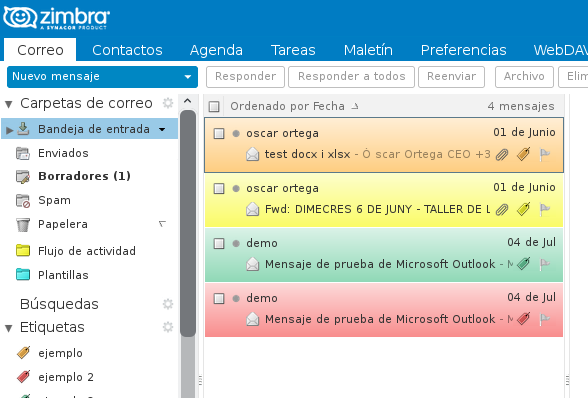Click the gear icon next to Búsquedas
The image size is (588, 398).
[x=168, y=303]
